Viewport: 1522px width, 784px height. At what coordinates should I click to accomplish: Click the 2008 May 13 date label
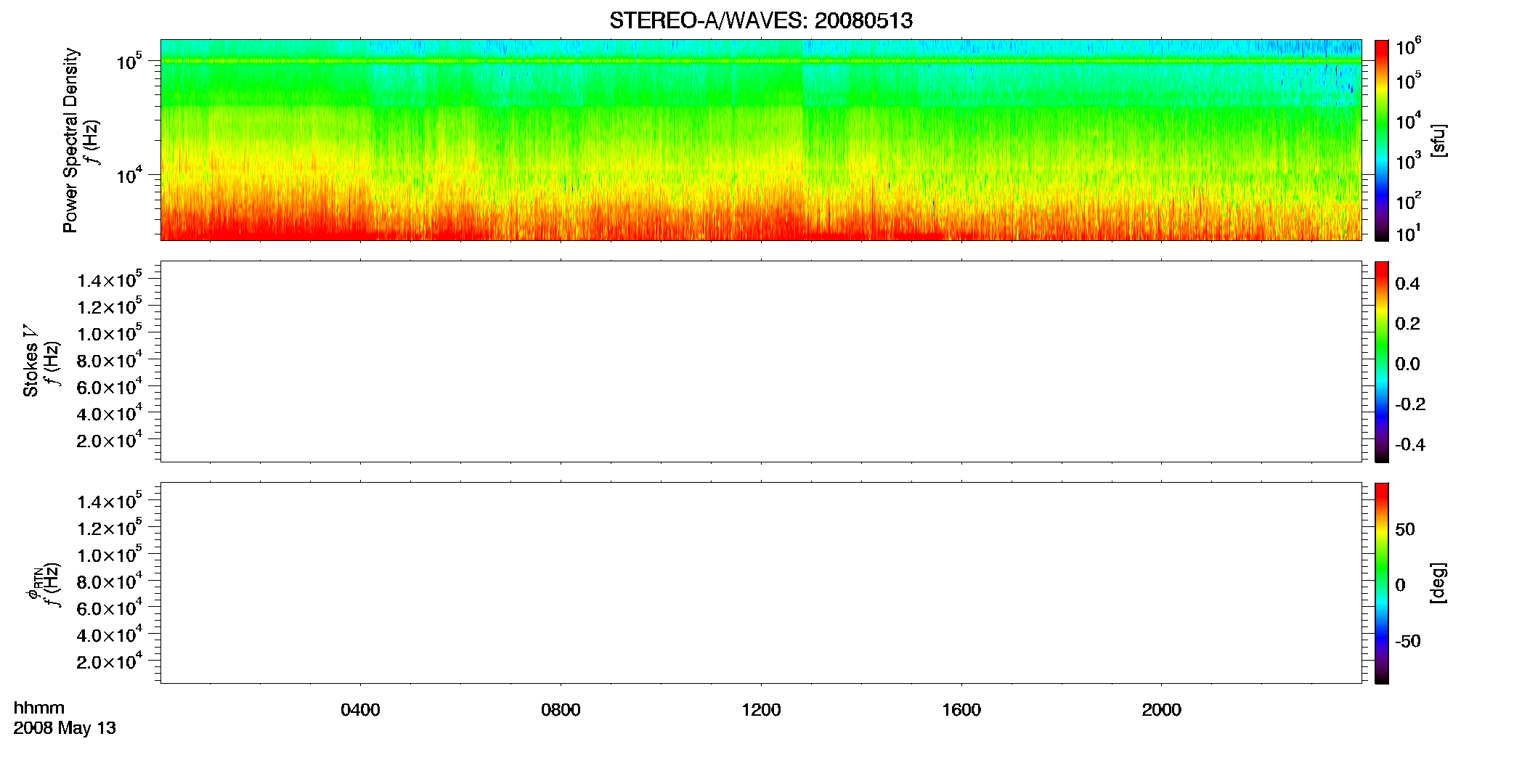point(65,728)
